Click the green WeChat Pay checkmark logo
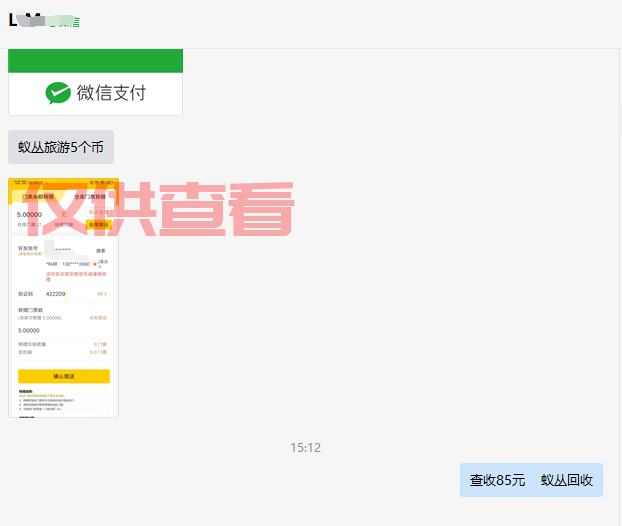 pos(58,93)
